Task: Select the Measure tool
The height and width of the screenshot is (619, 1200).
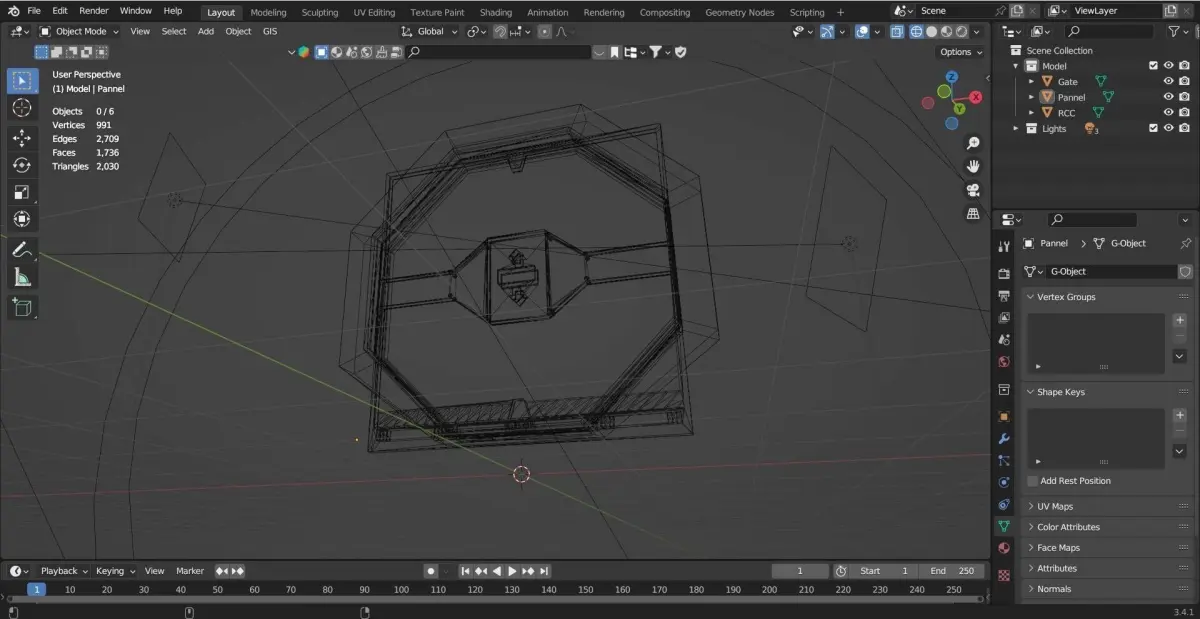Action: tap(22, 277)
